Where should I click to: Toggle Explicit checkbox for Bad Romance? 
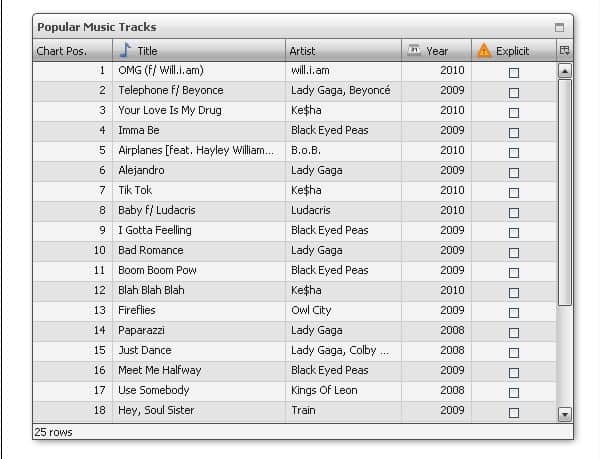[514, 252]
